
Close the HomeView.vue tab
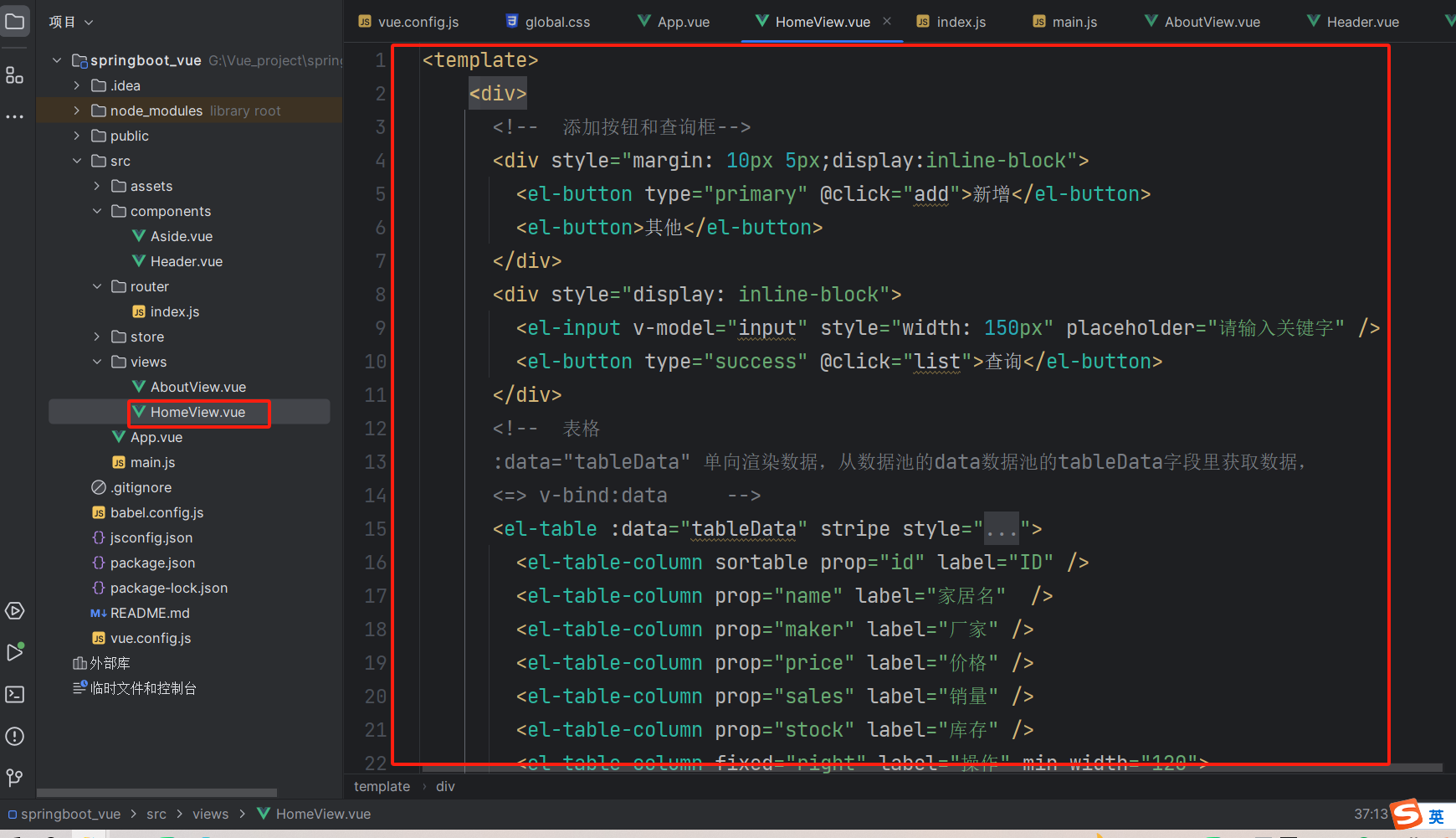click(x=887, y=21)
